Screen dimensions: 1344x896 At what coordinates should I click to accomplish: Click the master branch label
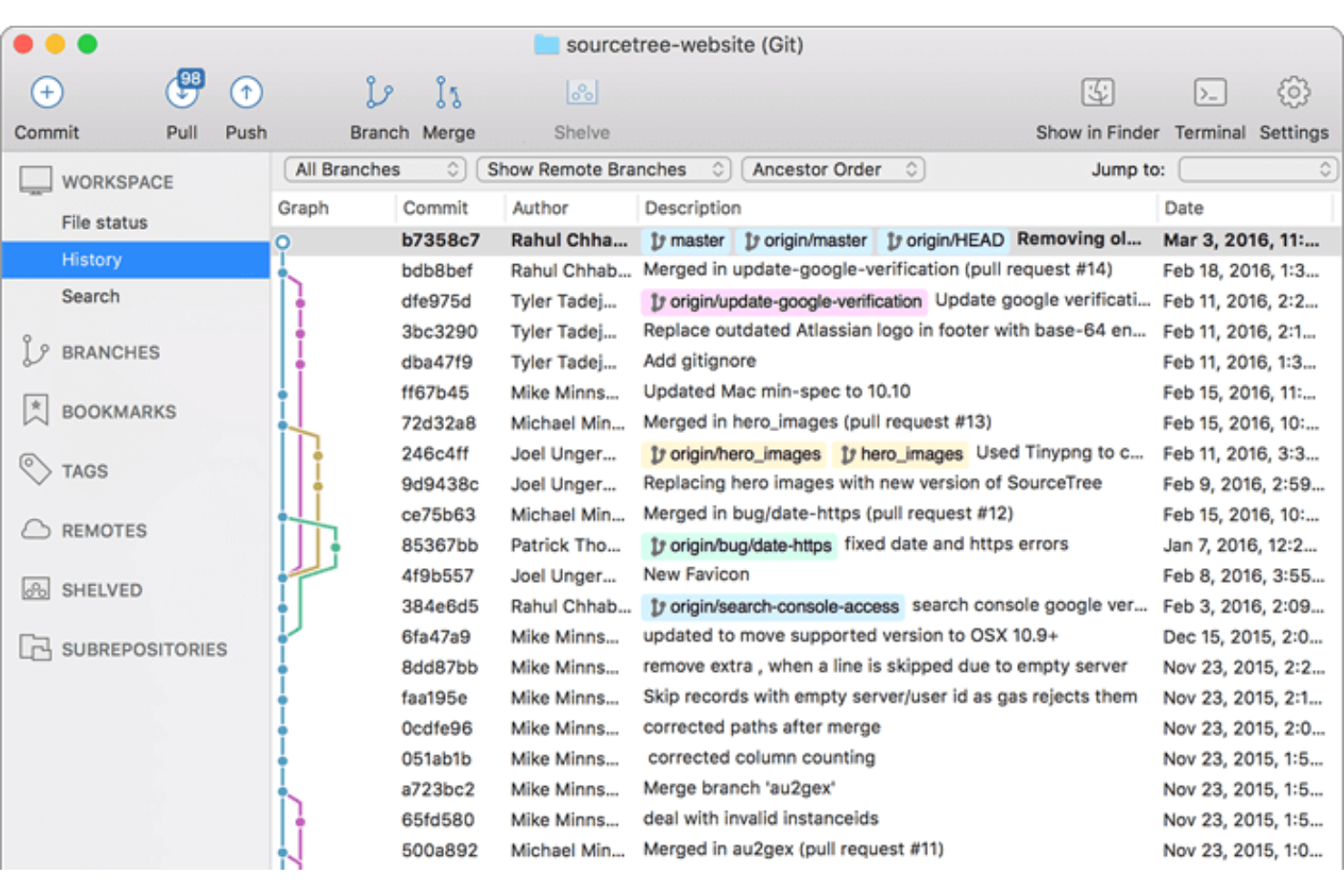pyautogui.click(x=687, y=241)
